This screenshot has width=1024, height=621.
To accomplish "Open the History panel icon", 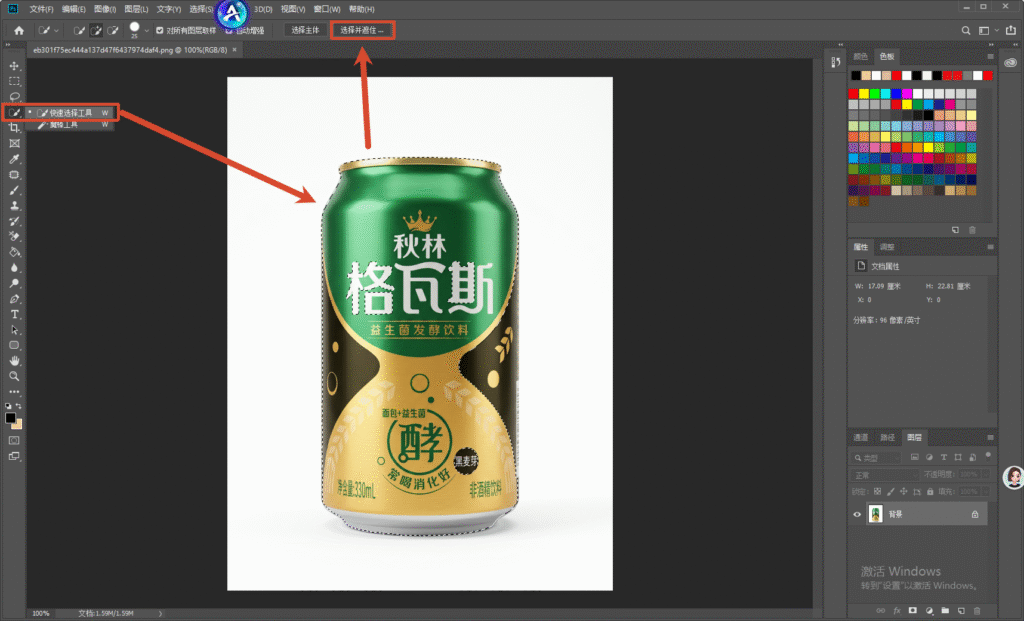I will point(836,62).
